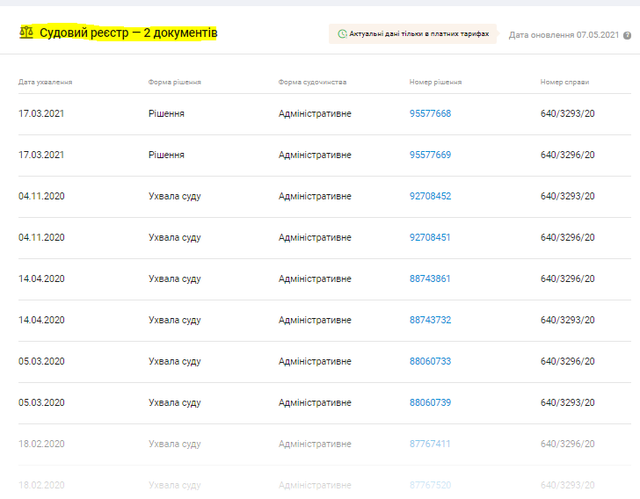The width and height of the screenshot is (640, 499).
Task: Open ruling 88060733 from 05.03.2020
Action: pyautogui.click(x=430, y=361)
